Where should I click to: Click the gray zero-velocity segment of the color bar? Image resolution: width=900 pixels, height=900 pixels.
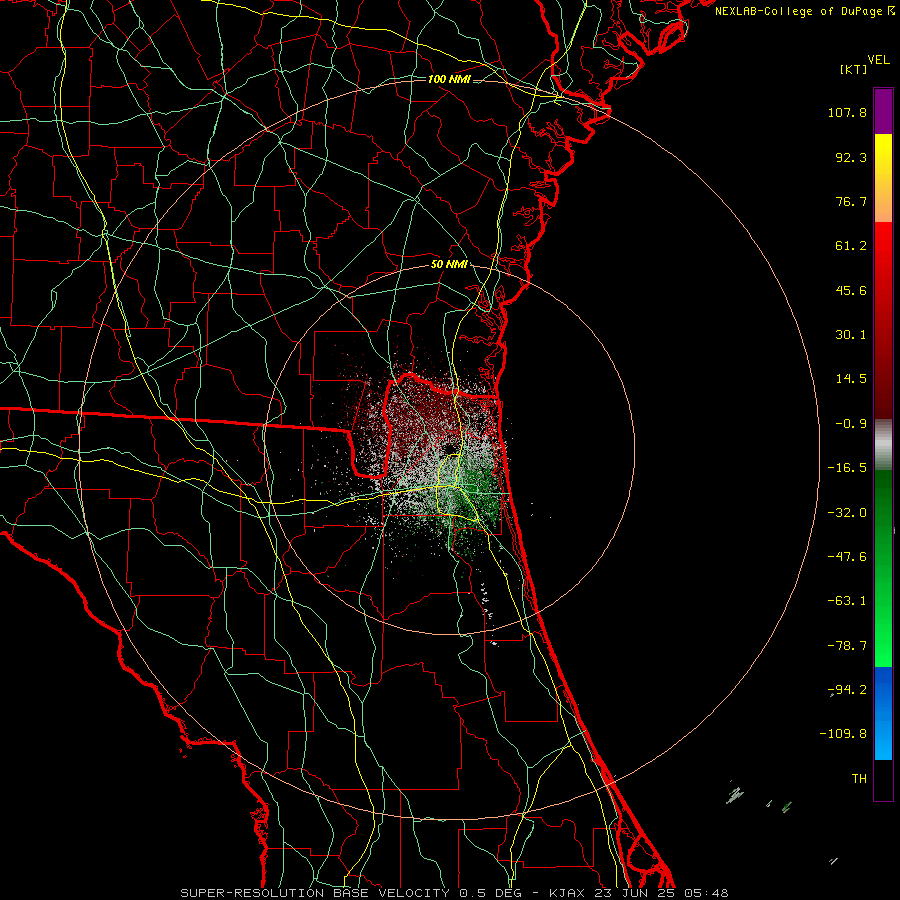(x=883, y=445)
